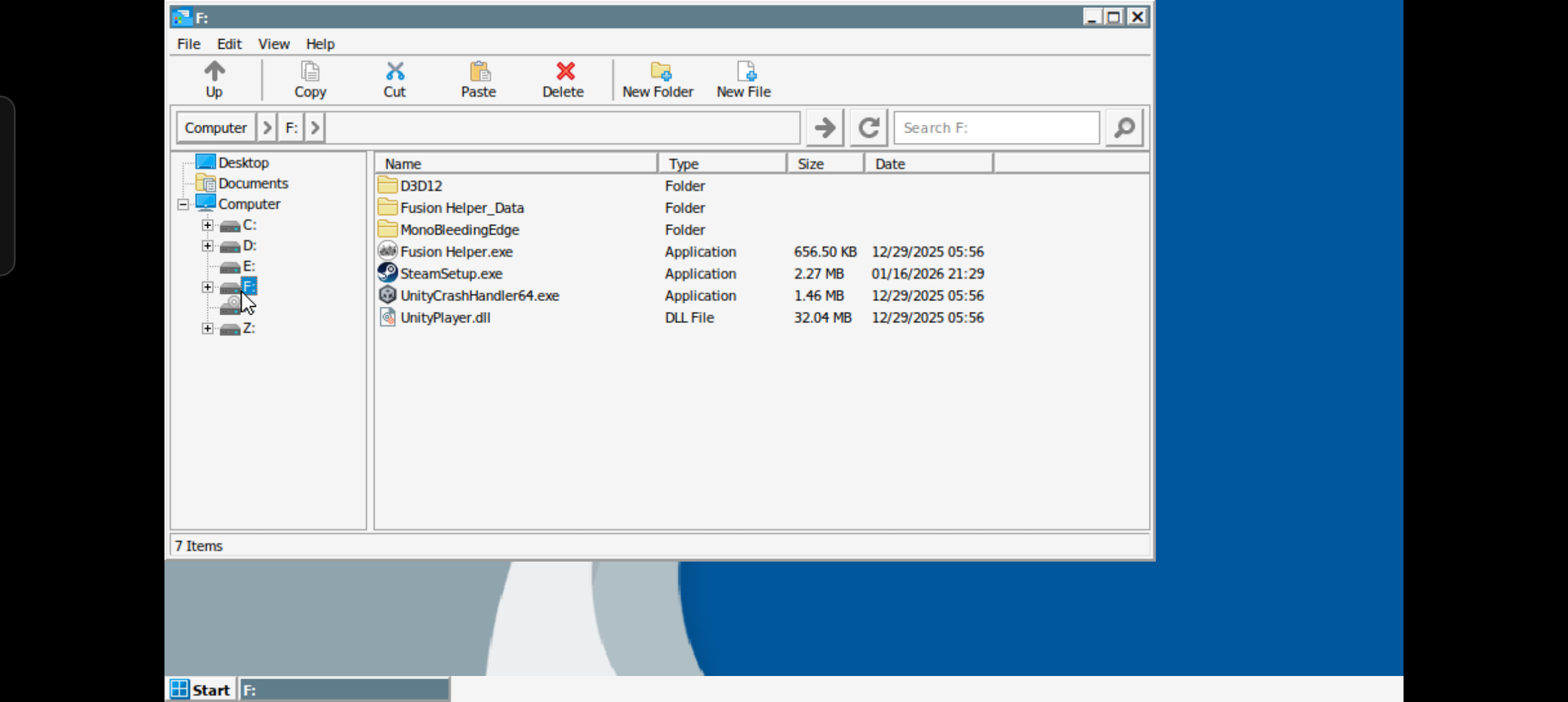The image size is (1568, 702).
Task: Click into the Search F: field
Action: (996, 128)
